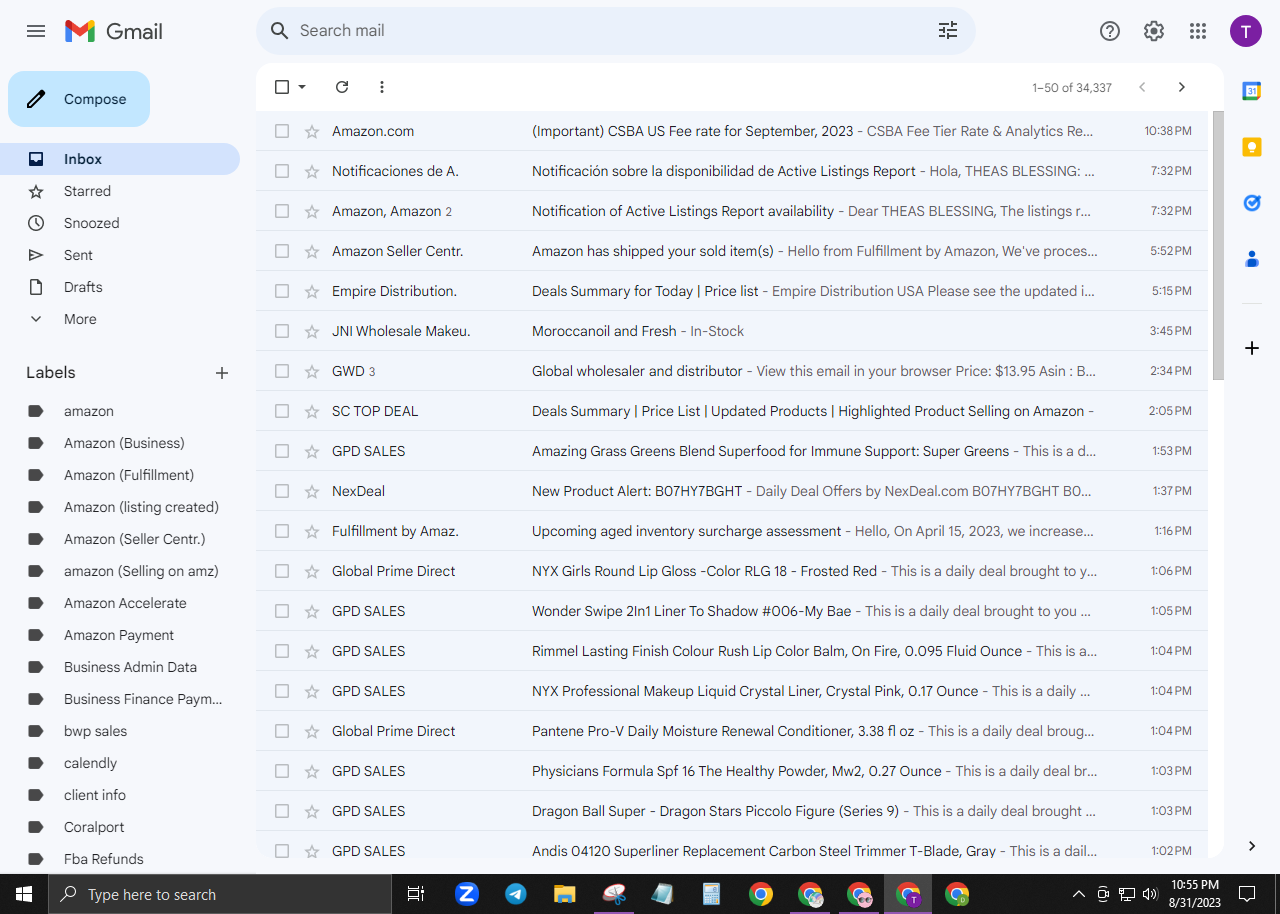1280x914 pixels.
Task: Select the Fulfillment by Amaz. email checkbox
Action: click(282, 531)
